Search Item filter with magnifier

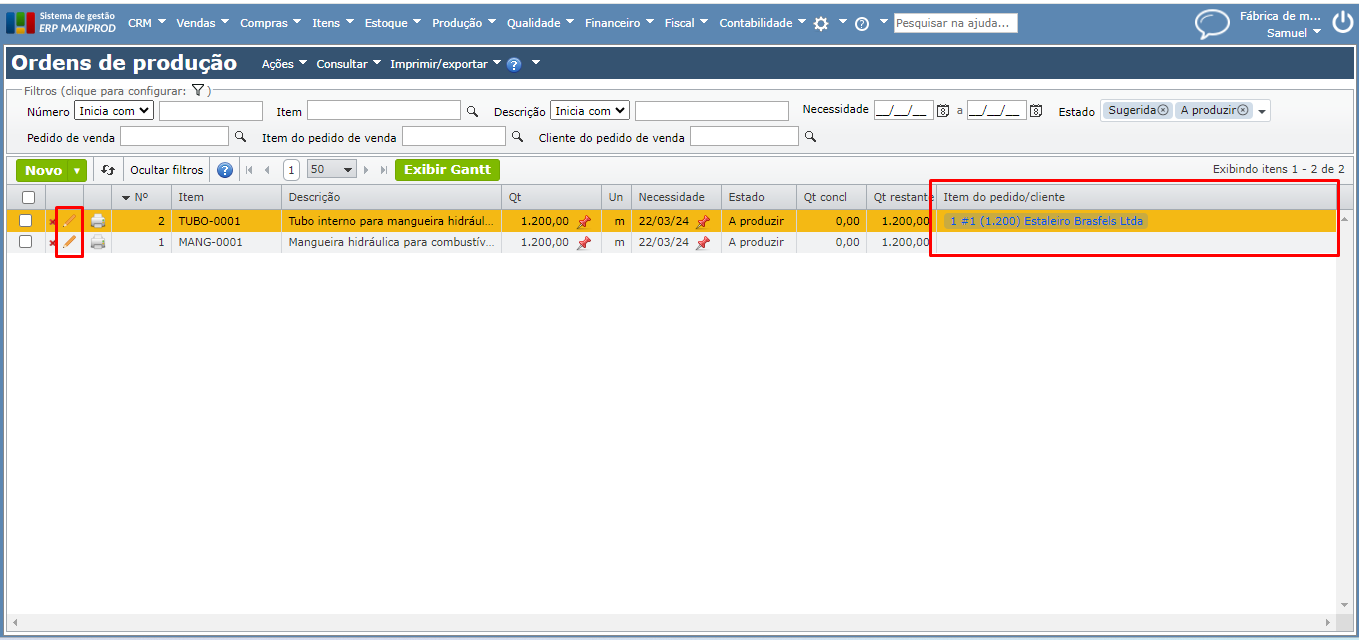pyautogui.click(x=473, y=111)
